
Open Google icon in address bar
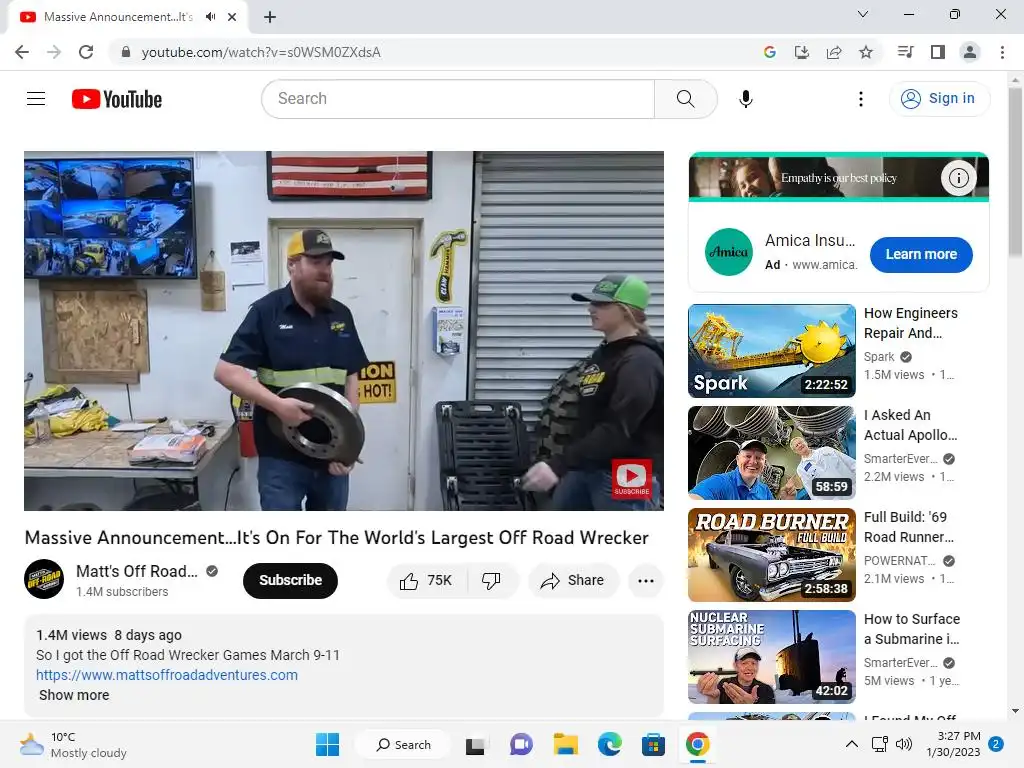click(770, 52)
